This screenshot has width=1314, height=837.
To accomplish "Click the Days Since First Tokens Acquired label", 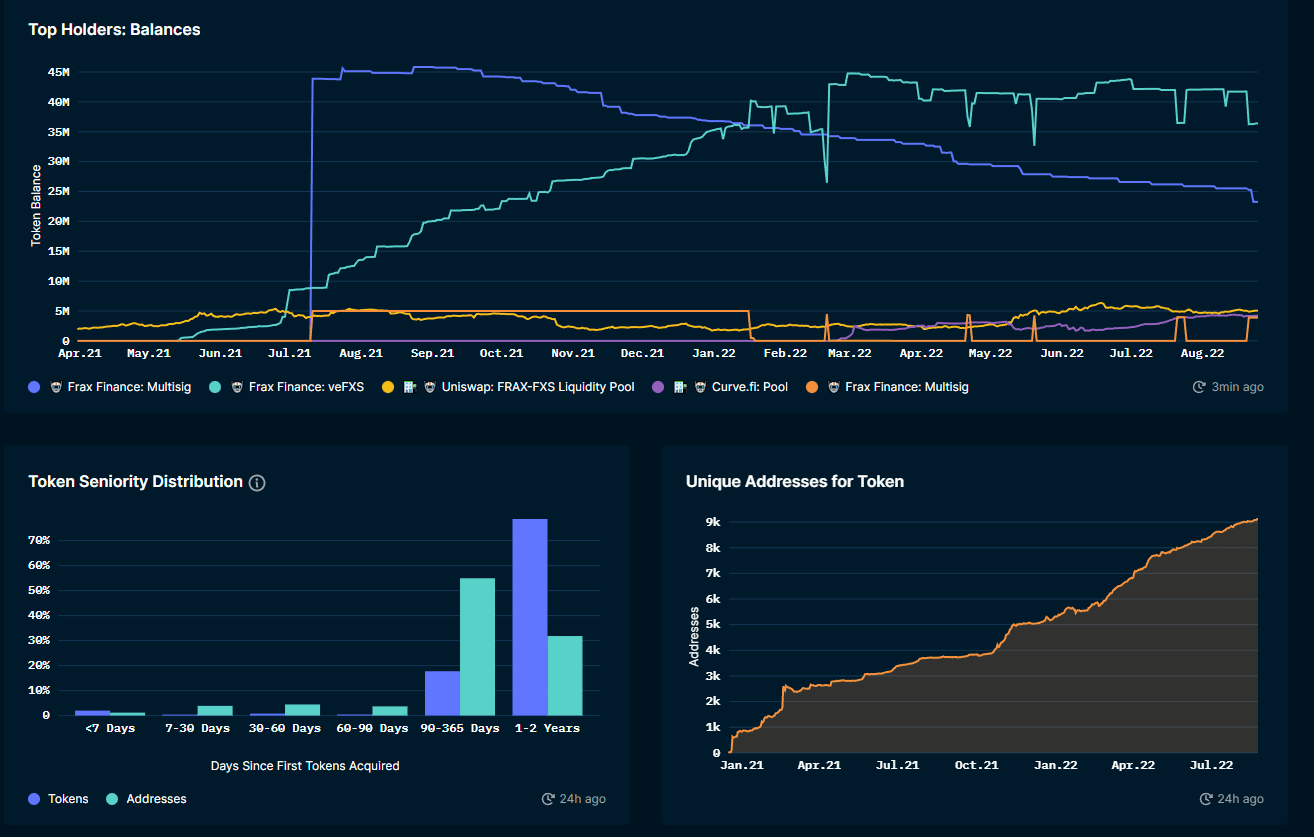I will [305, 766].
